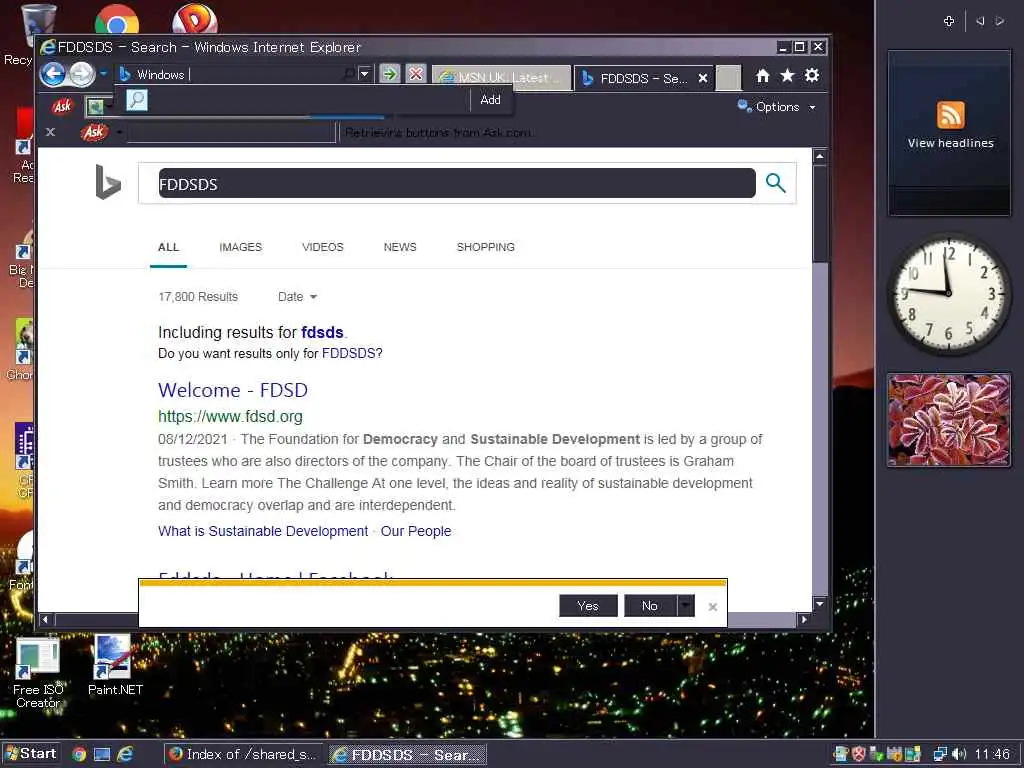Open the Date filter dropdown
This screenshot has width=1024, height=768.
click(x=297, y=297)
